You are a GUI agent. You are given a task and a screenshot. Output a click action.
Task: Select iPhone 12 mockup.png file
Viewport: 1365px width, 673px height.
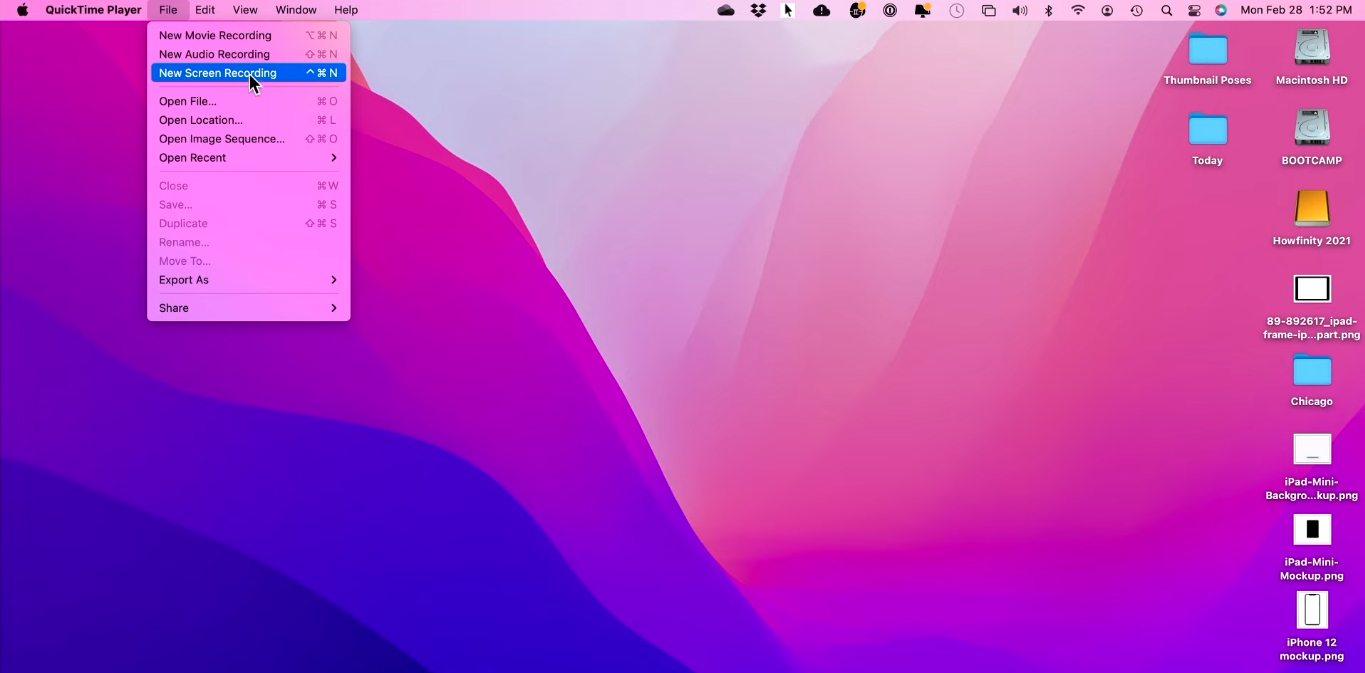tap(1311, 627)
